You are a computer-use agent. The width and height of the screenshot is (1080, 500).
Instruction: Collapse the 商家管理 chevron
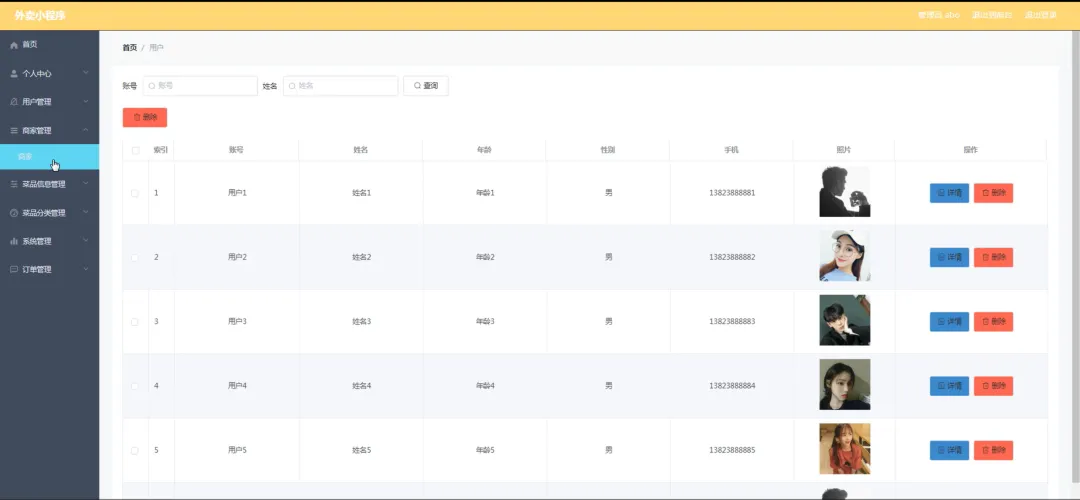coord(86,130)
